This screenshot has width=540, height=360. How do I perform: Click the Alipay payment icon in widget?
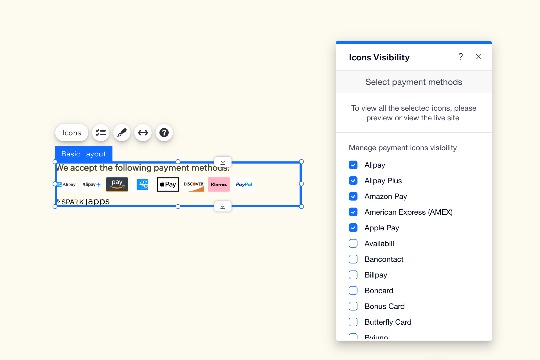66,185
